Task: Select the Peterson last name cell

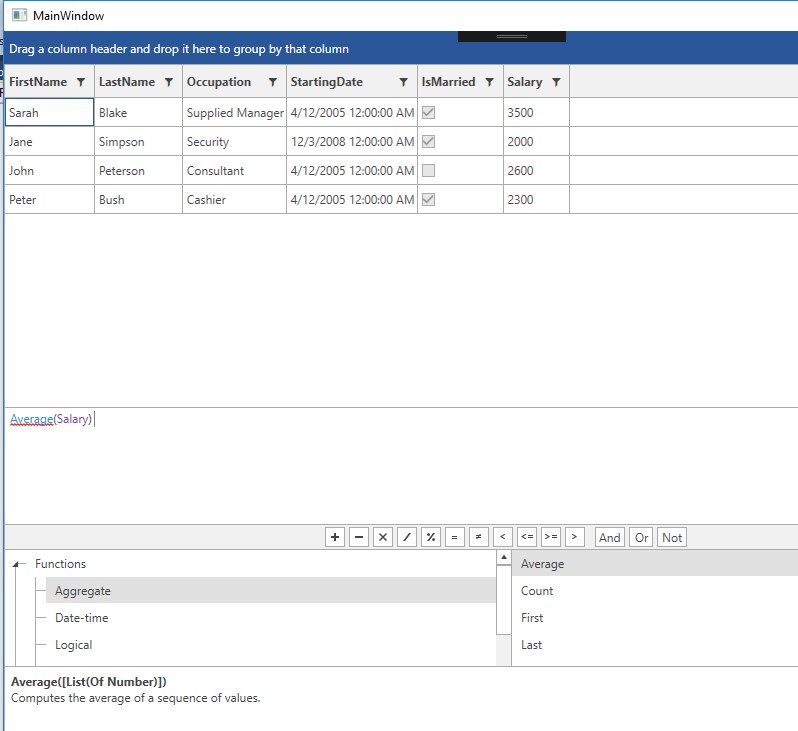Action: click(x=138, y=171)
